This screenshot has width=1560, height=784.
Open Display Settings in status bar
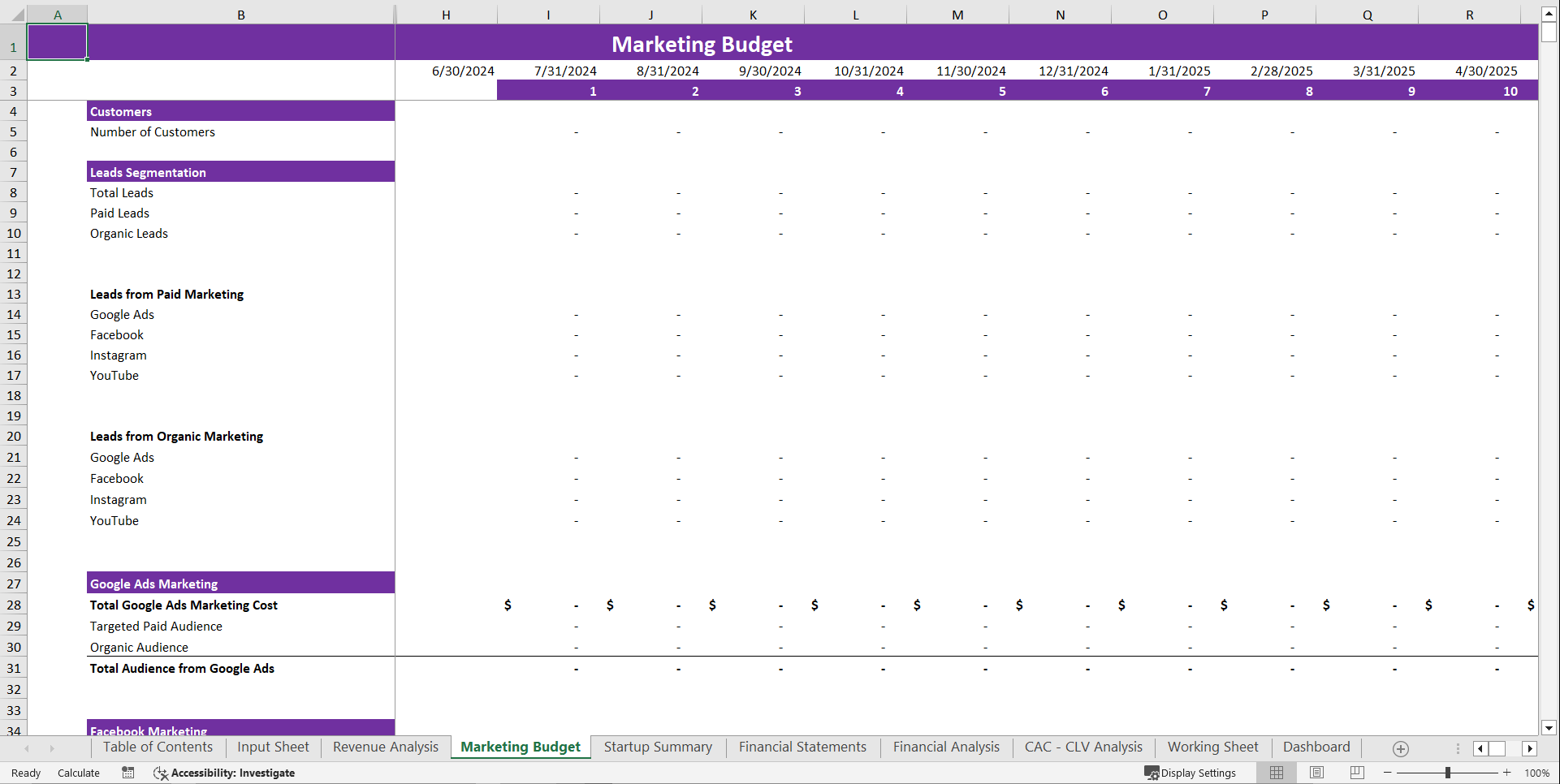pyautogui.click(x=1191, y=773)
